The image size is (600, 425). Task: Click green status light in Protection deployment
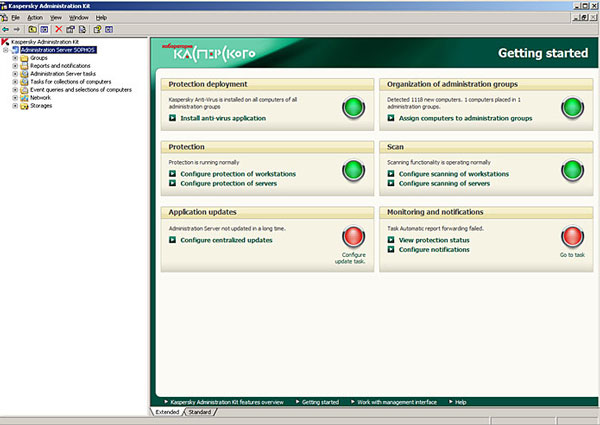click(x=353, y=107)
